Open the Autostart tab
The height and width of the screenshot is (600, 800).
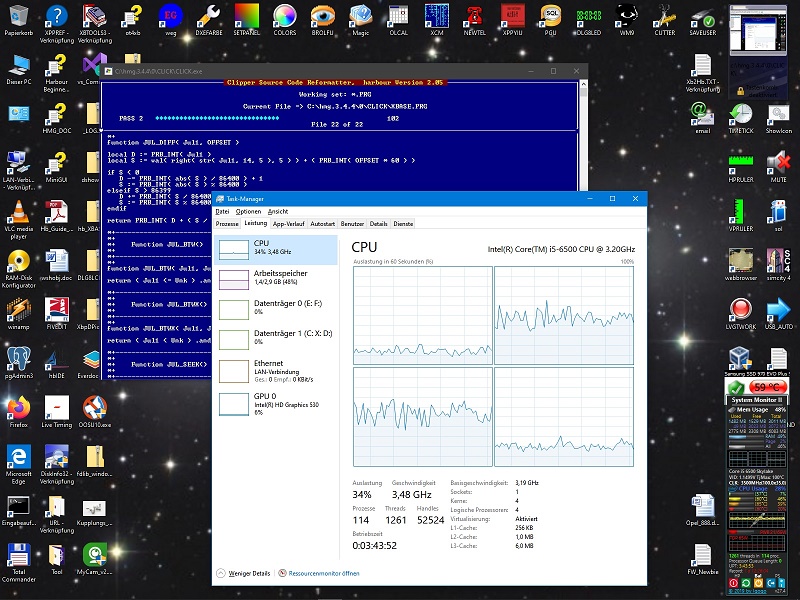click(322, 223)
